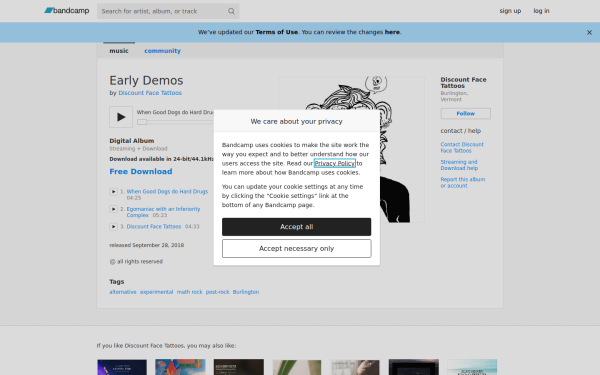Open the Privacy Policy link in dialog
The image size is (600, 375).
pyautogui.click(x=335, y=163)
